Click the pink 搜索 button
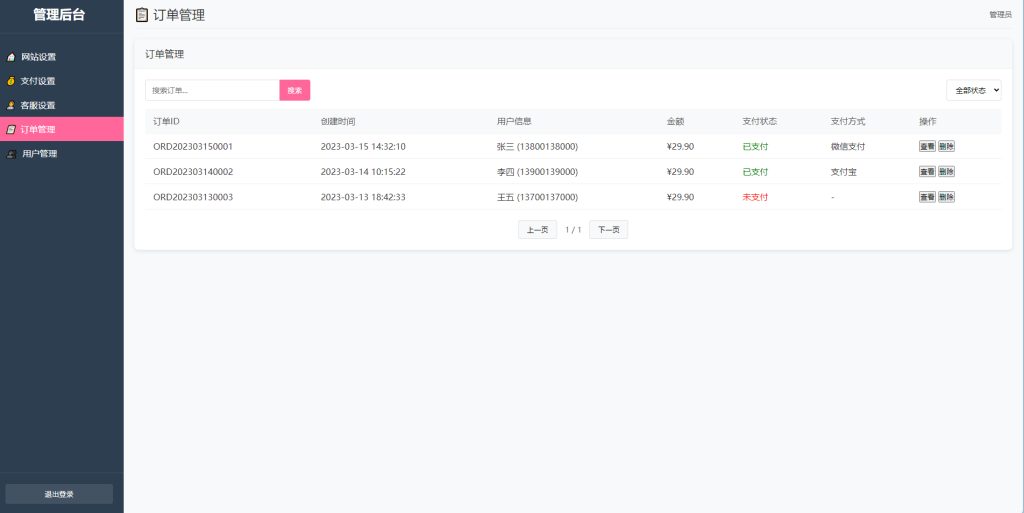The image size is (1024, 513). click(x=295, y=90)
